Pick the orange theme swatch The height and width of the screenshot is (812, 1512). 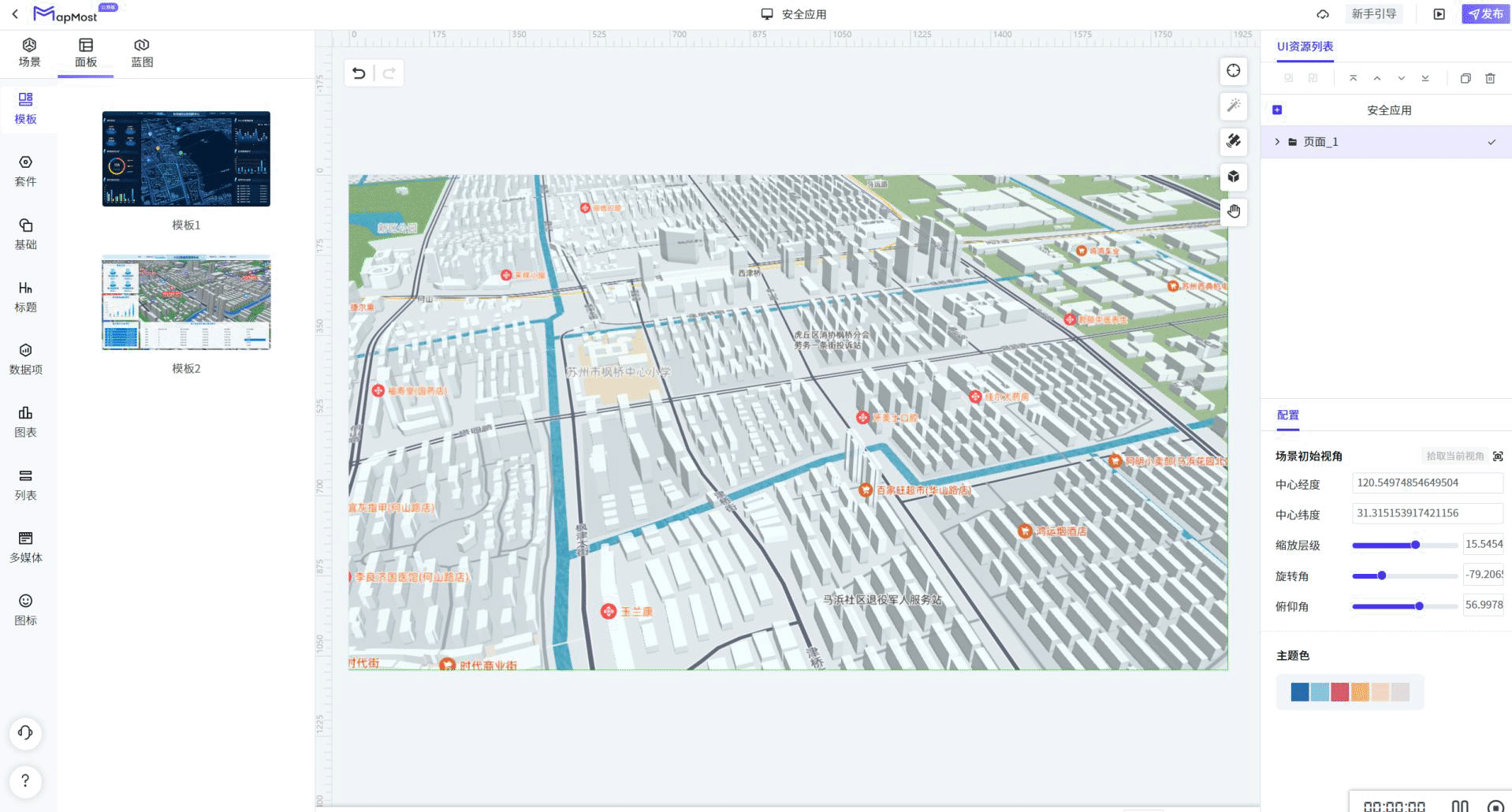coord(1360,692)
